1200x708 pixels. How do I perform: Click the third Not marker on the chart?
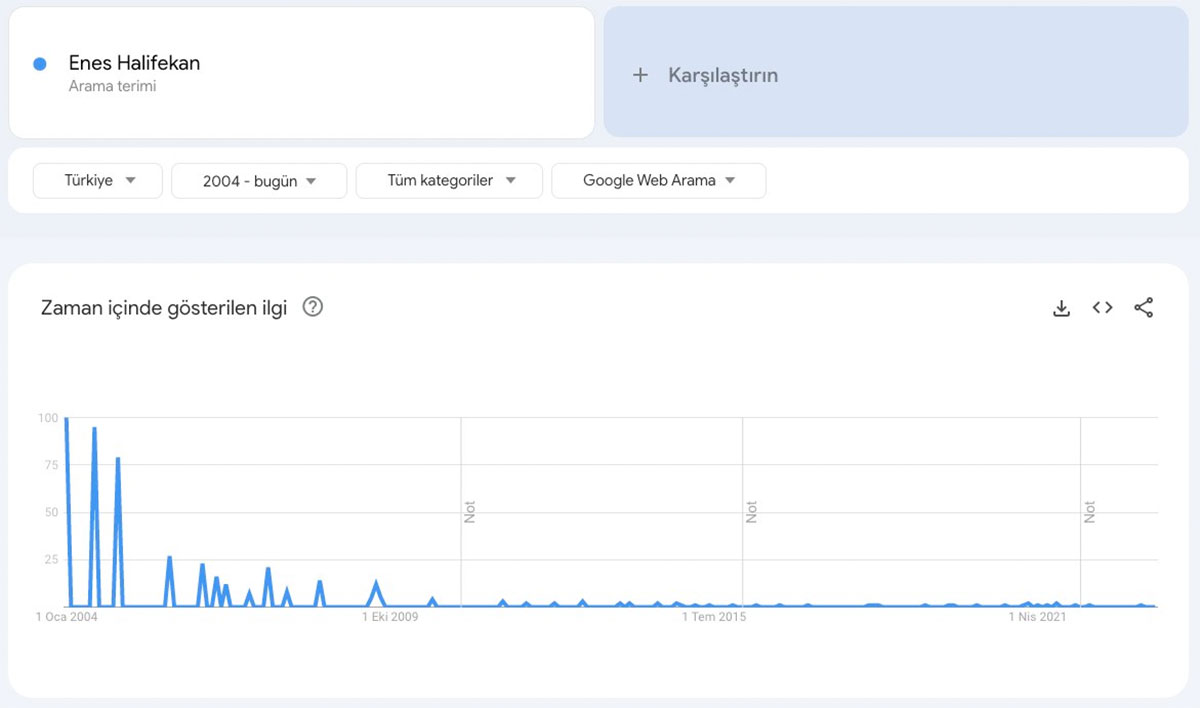(1090, 513)
